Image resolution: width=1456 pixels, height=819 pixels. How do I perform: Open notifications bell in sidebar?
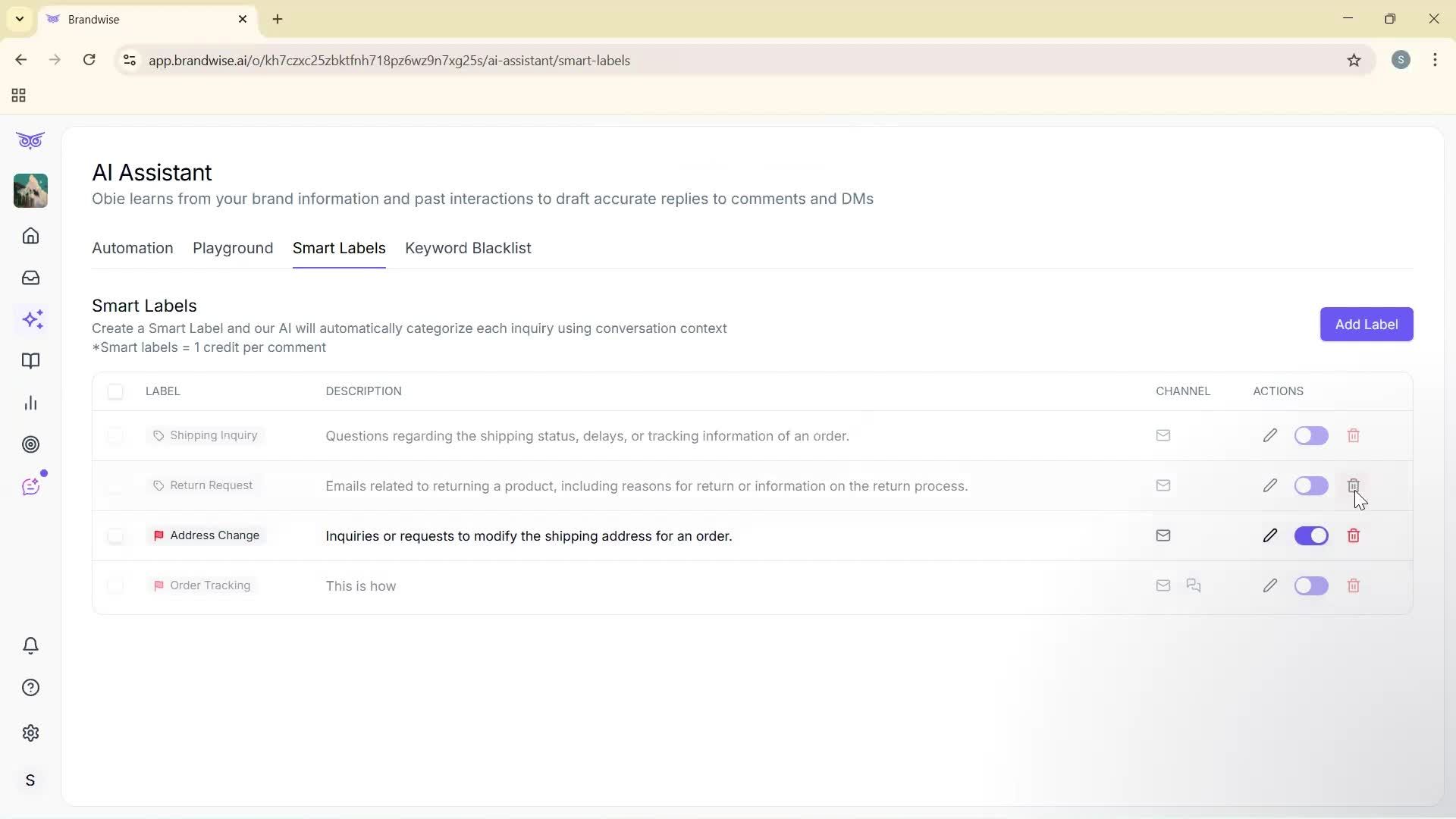30,645
